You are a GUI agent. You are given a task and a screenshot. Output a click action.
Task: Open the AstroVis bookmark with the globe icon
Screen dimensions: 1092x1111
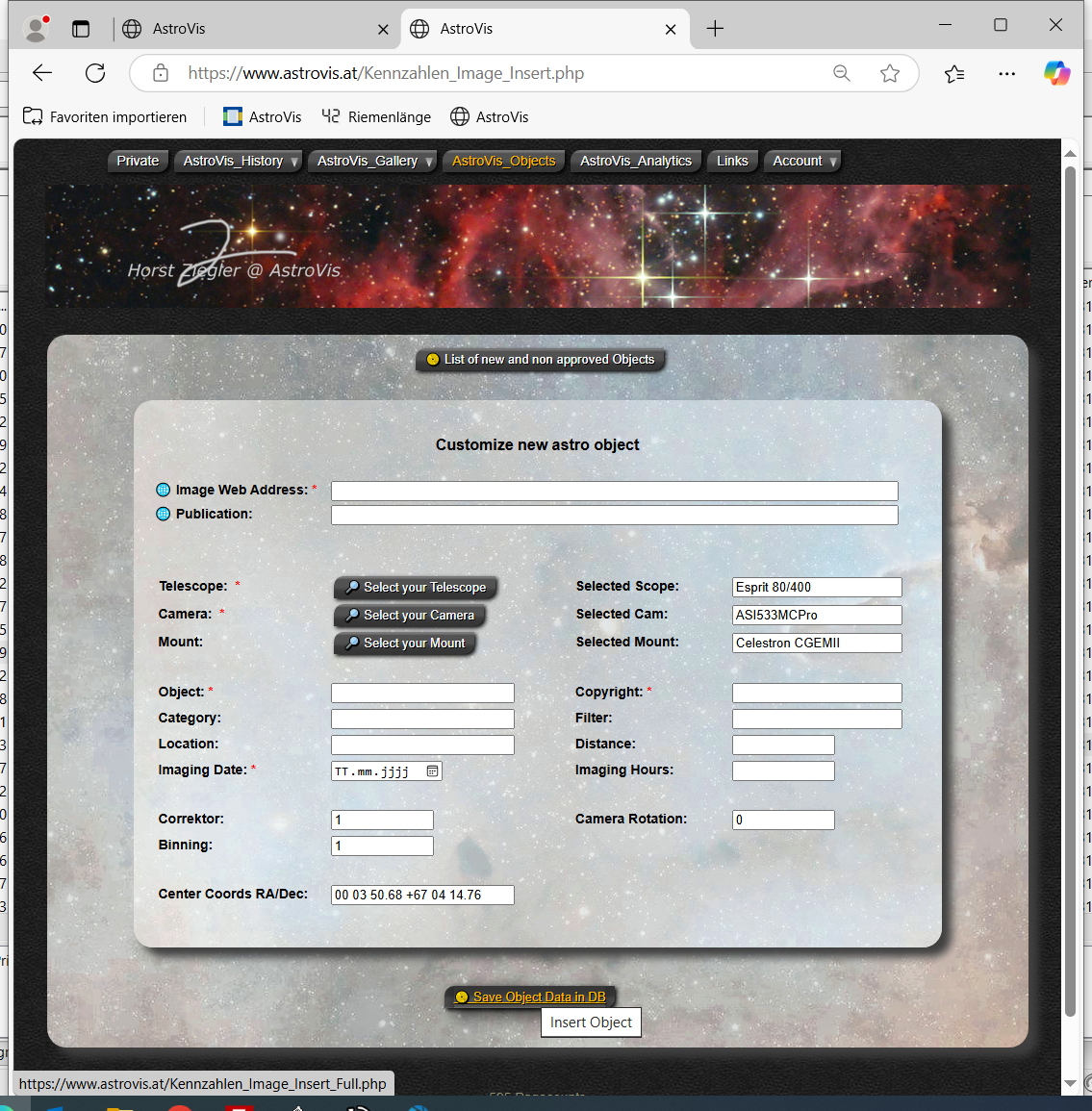[x=490, y=117]
